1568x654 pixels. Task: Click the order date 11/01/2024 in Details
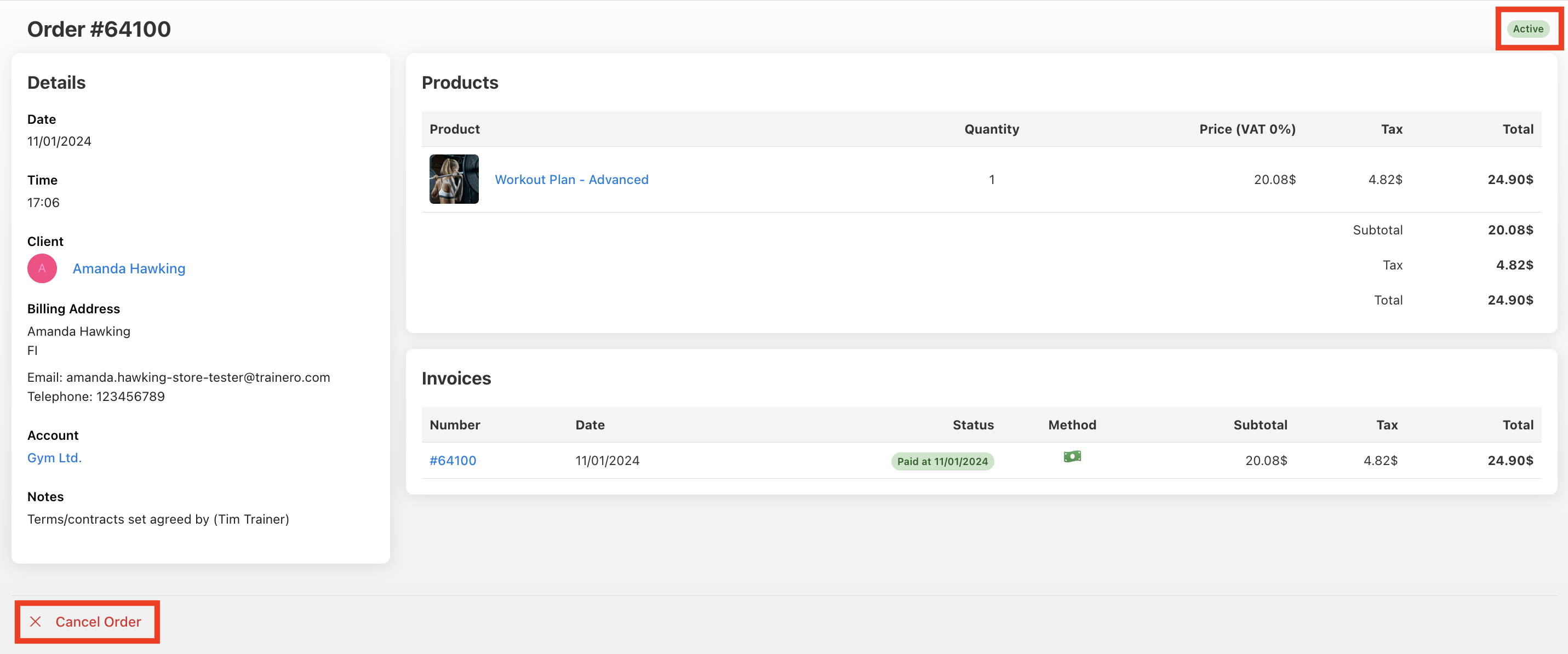point(59,141)
